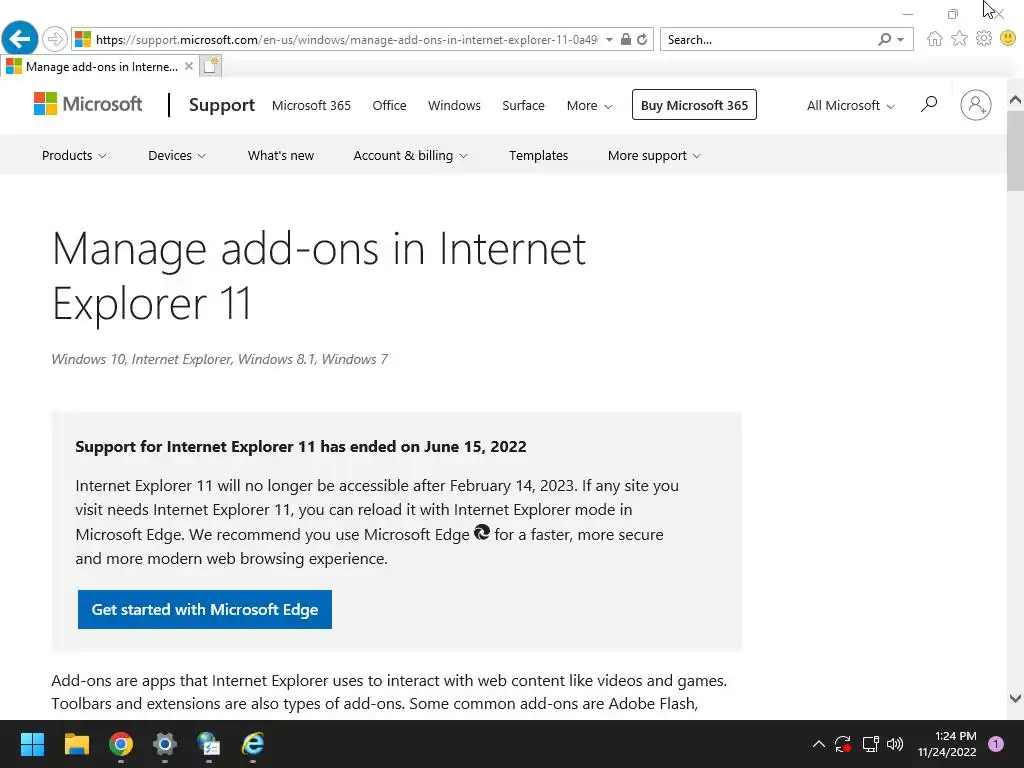Click the browser Back arrow button
The image size is (1024, 768).
tap(20, 39)
